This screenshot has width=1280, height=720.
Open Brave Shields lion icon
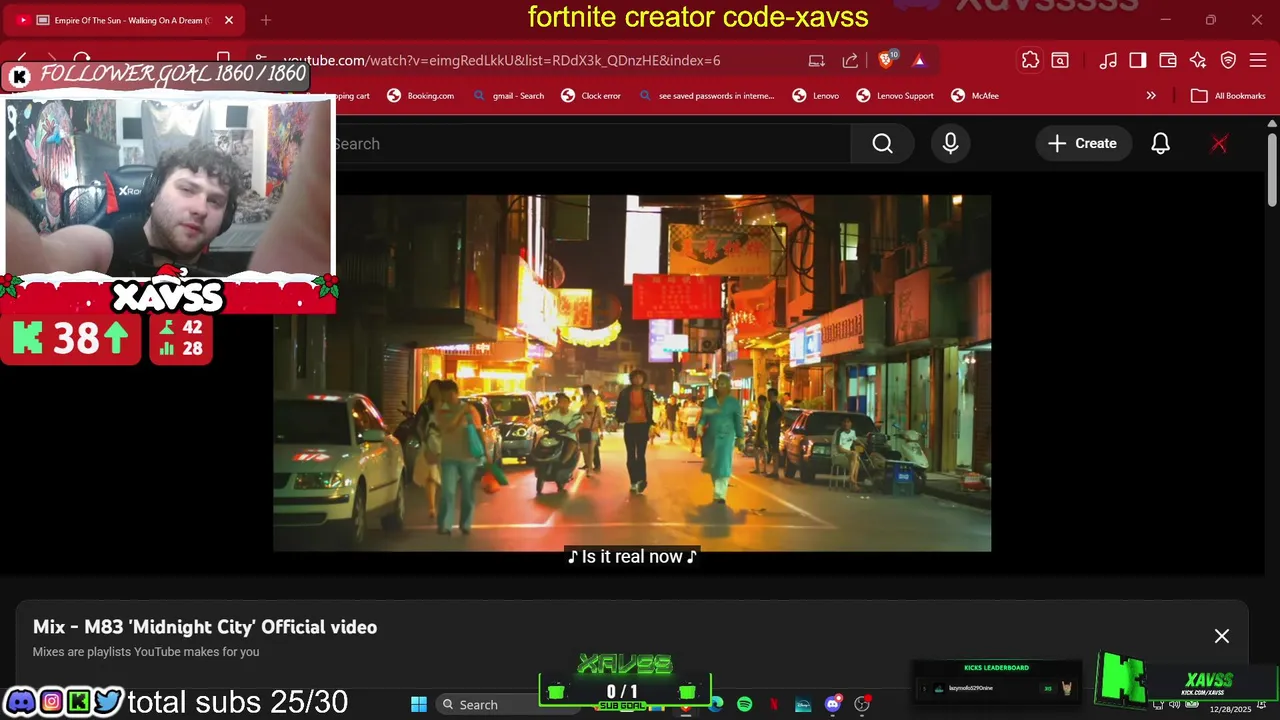pos(885,60)
